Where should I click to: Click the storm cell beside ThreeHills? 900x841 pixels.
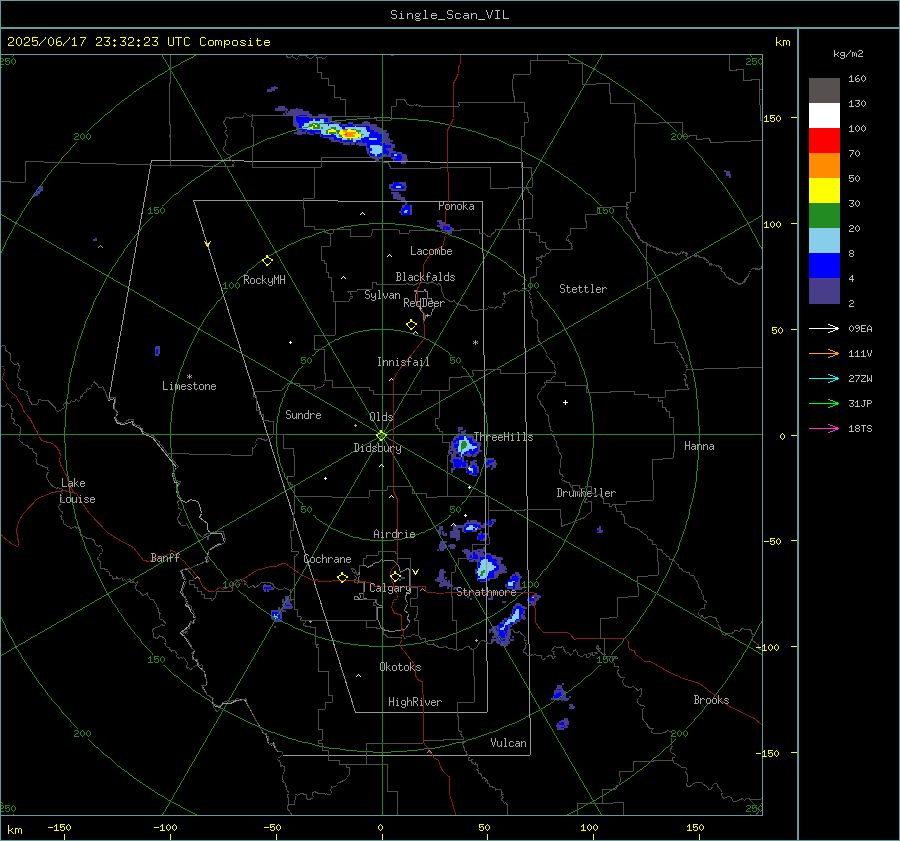(464, 446)
